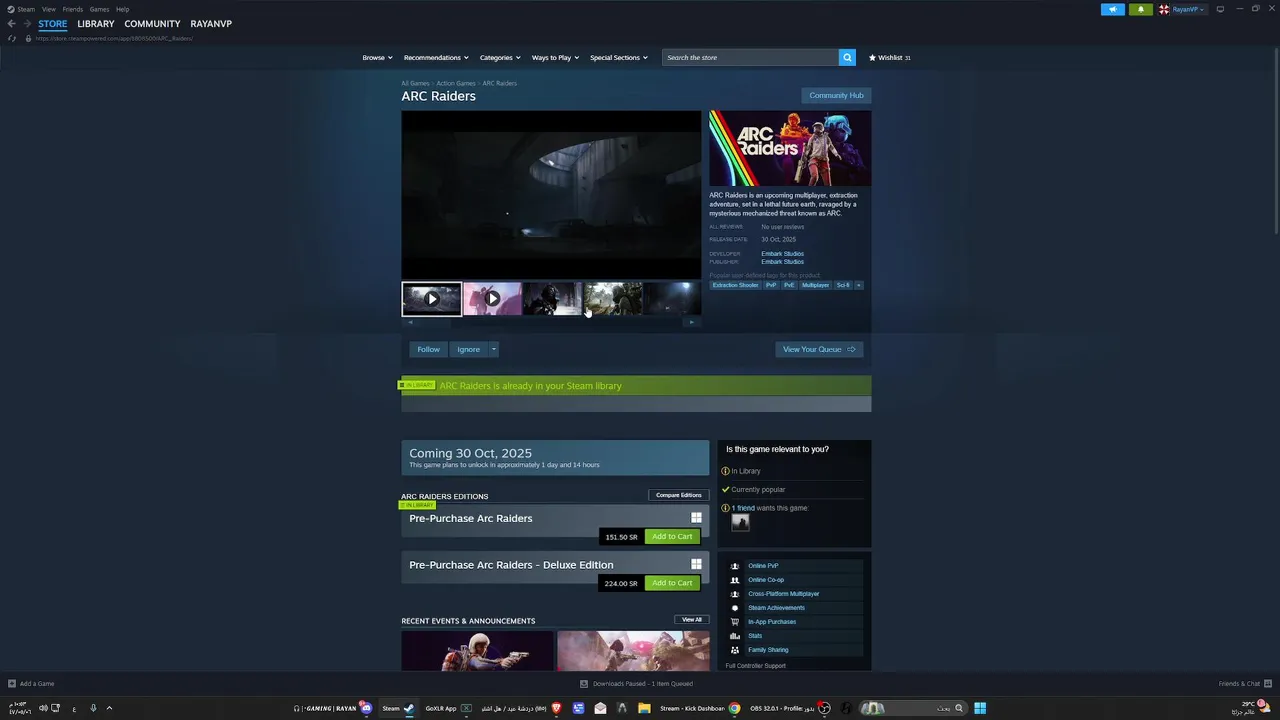Show more tags with the plus button
The height and width of the screenshot is (720, 1280).
858,285
